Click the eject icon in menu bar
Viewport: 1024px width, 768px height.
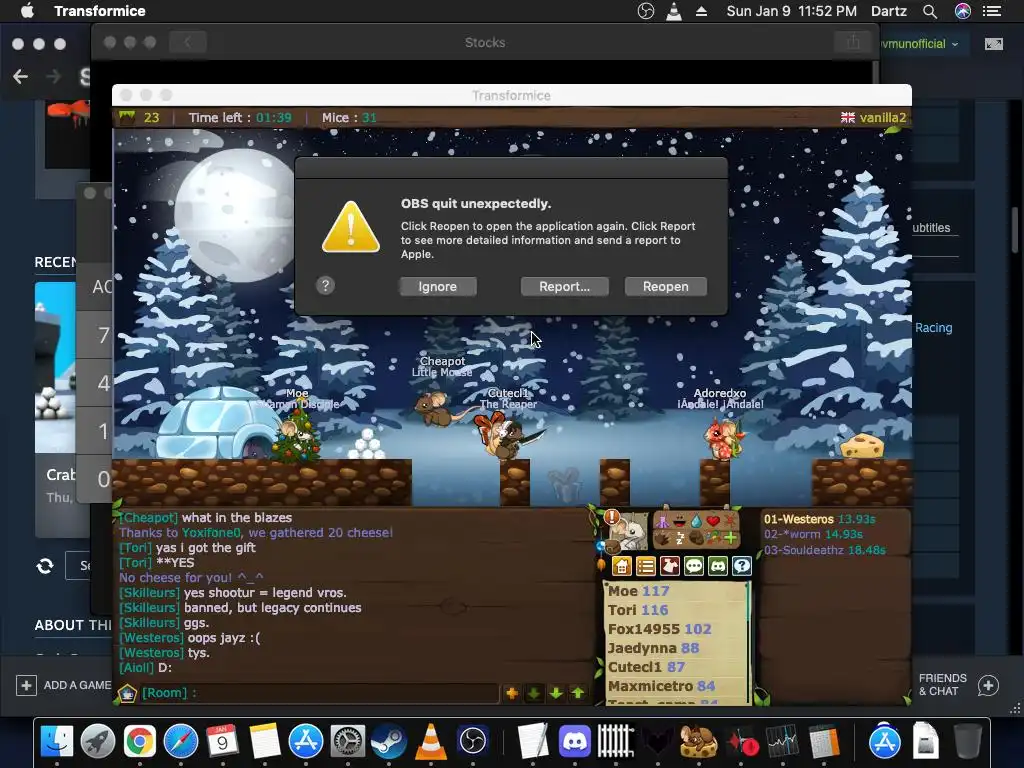[701, 11]
